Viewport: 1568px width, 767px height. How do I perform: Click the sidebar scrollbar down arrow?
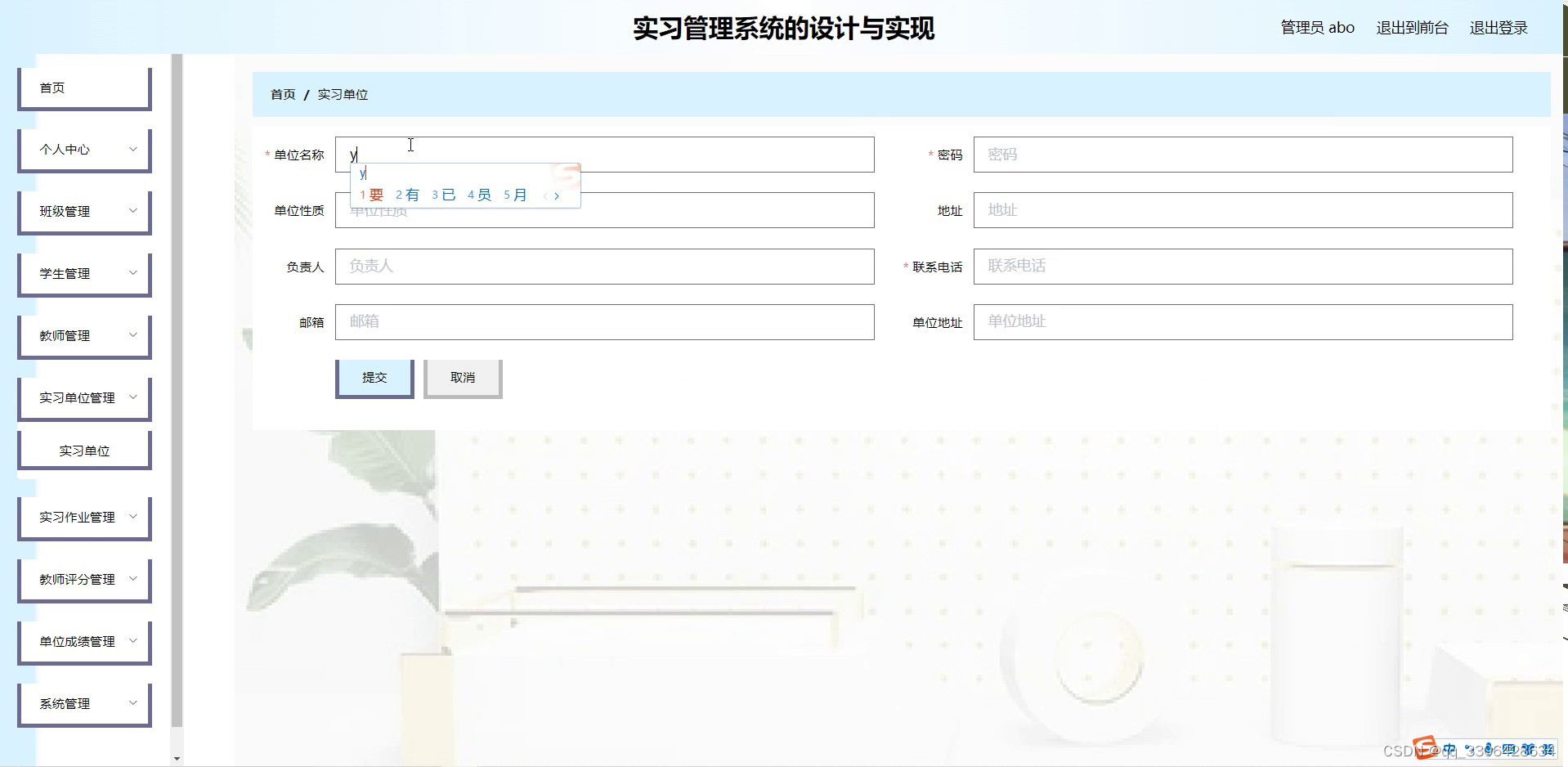coord(177,759)
